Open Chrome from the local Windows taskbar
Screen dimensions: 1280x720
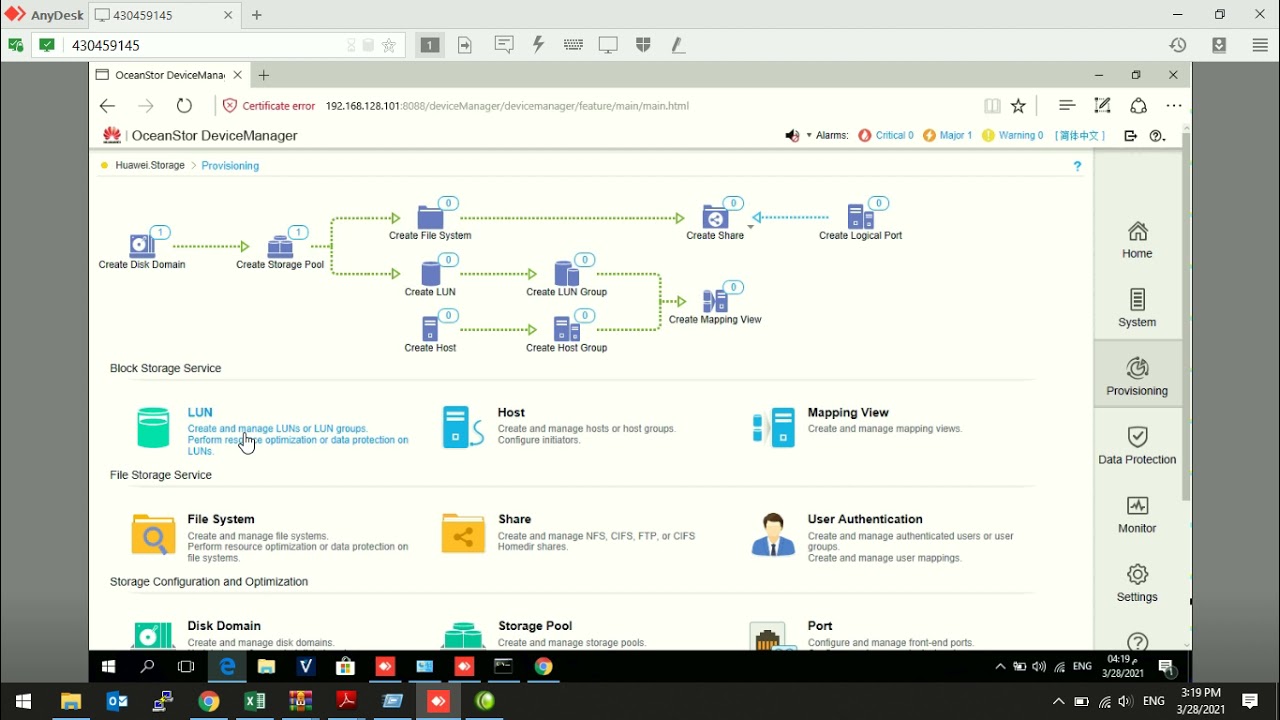208,701
